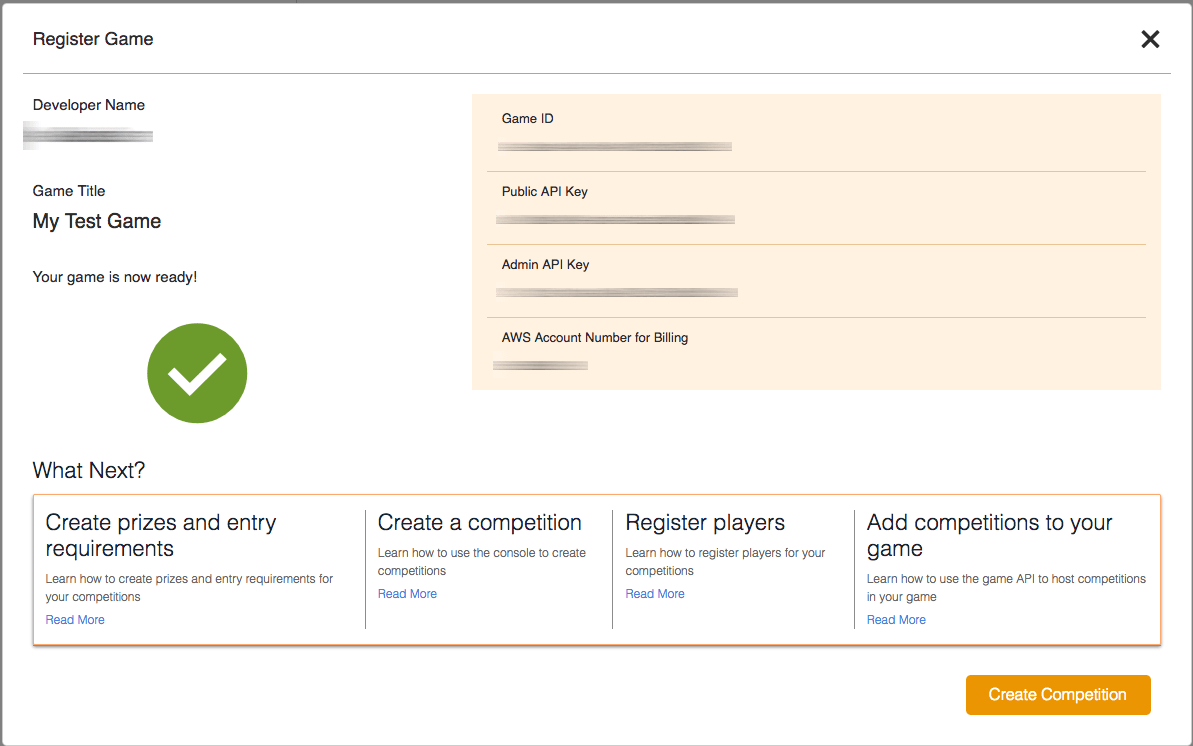The height and width of the screenshot is (746, 1193).
Task: Select the Admin API Key value
Action: [x=617, y=291]
